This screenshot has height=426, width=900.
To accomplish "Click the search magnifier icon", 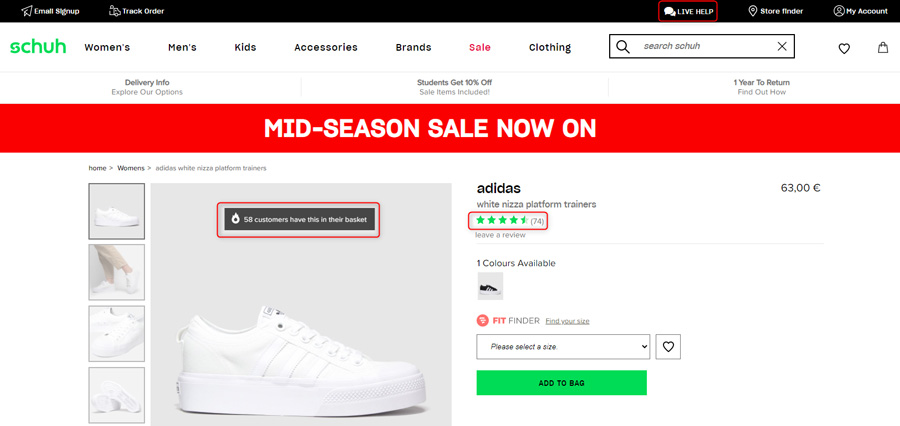I will tap(623, 47).
